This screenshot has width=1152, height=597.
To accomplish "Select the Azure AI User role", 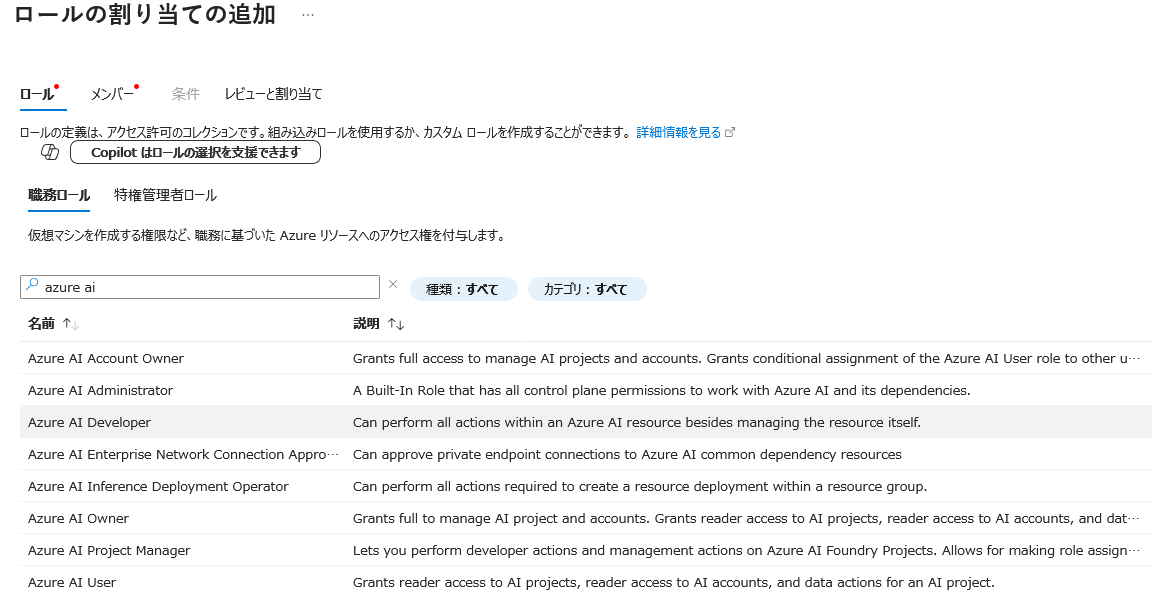I will (72, 582).
